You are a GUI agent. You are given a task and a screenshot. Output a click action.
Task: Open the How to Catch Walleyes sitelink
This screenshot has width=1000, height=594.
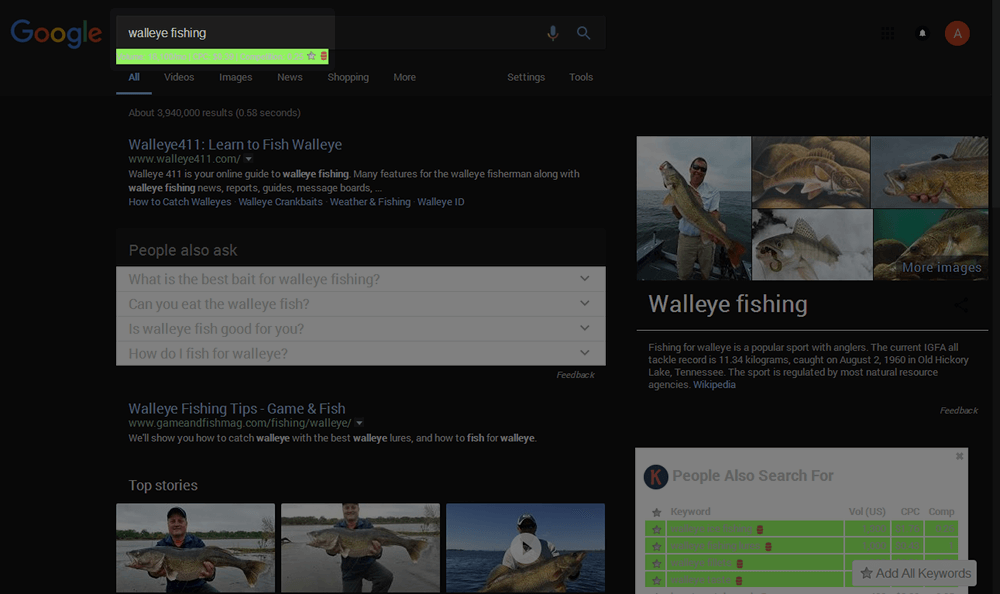(x=180, y=202)
